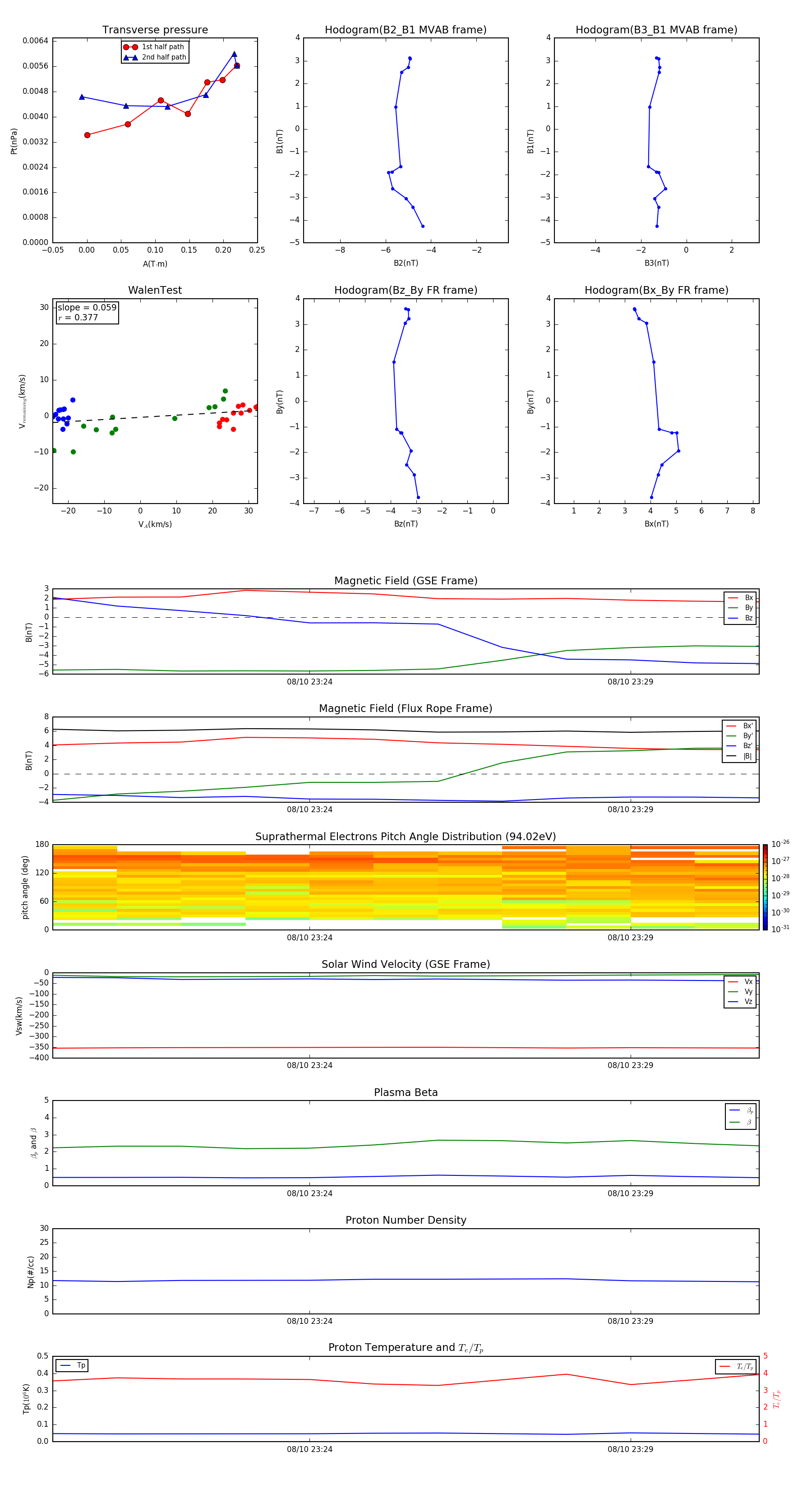This screenshot has width=812, height=1489.
Task: Click the "Pt(nPa)" y-axis label
Action: point(14,140)
